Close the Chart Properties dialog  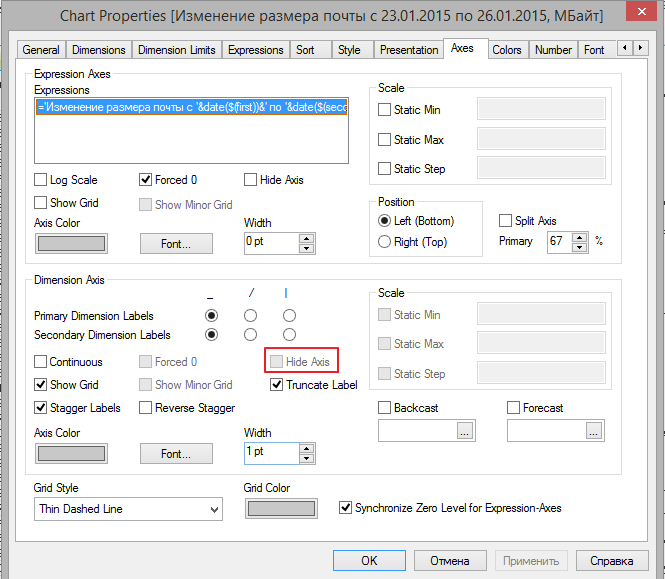642,11
